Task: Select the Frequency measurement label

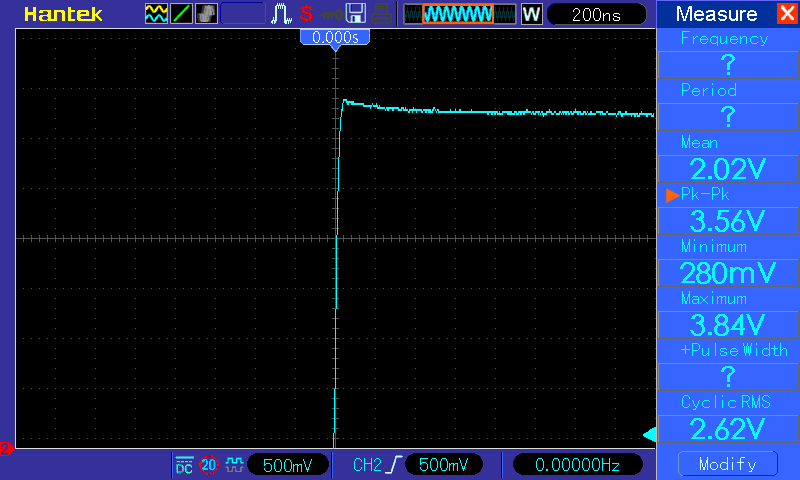Action: [724, 39]
